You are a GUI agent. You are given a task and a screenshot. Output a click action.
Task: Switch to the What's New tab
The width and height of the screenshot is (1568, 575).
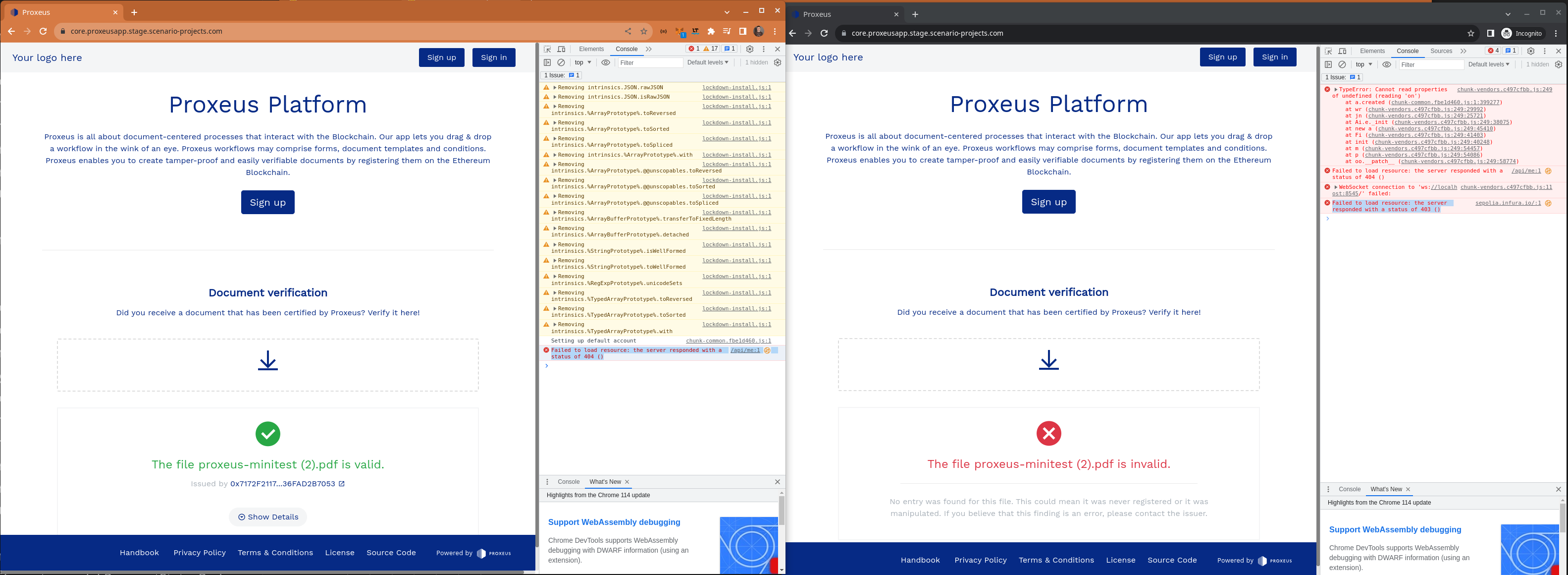point(605,481)
